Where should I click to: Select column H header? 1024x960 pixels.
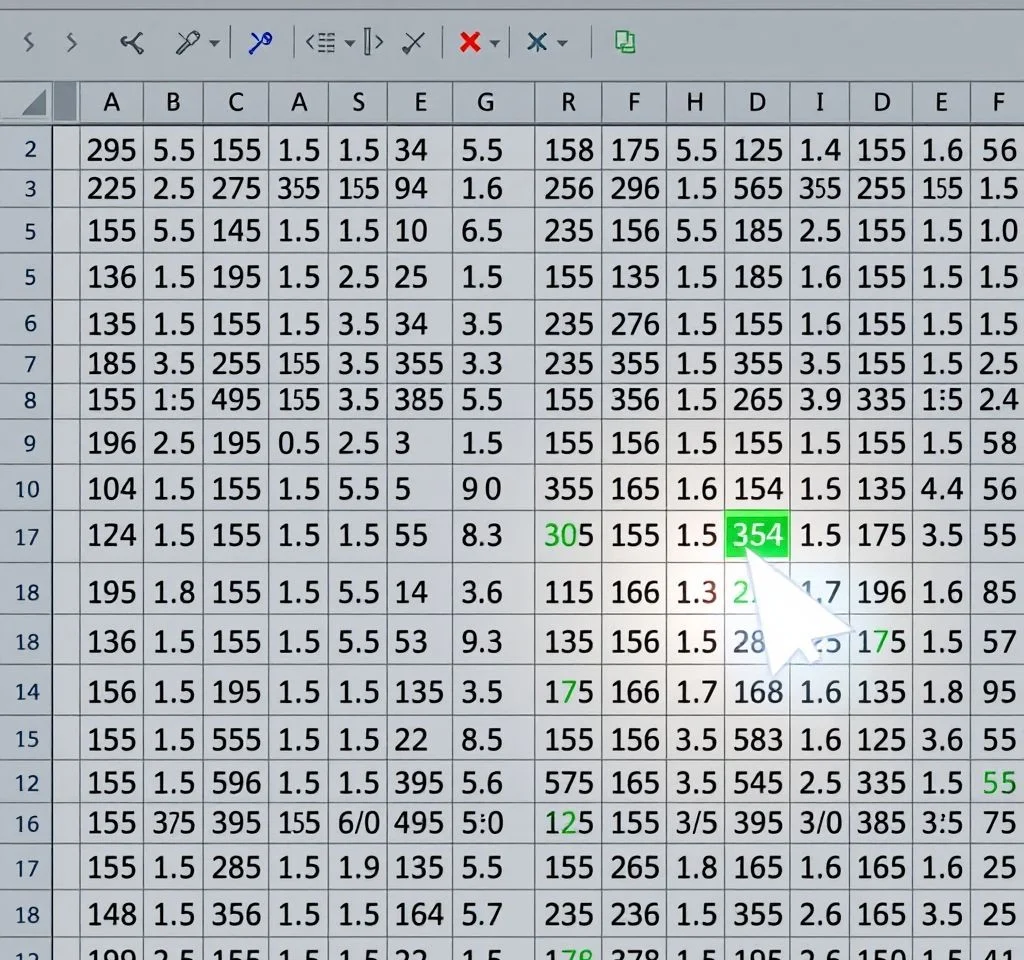point(694,102)
